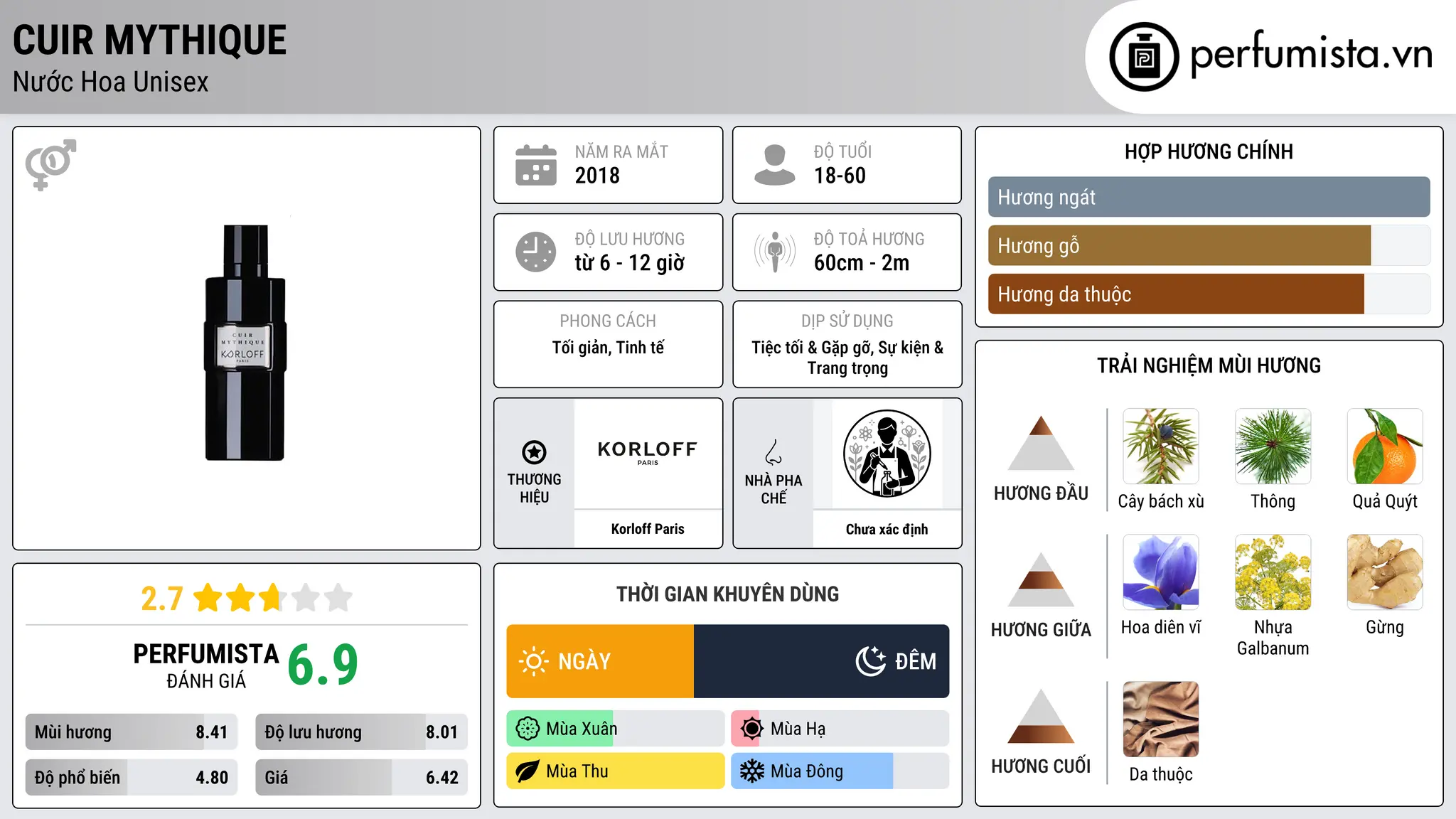Click the NGÀY daytime segment
The height and width of the screenshot is (819, 1456).
pos(600,661)
